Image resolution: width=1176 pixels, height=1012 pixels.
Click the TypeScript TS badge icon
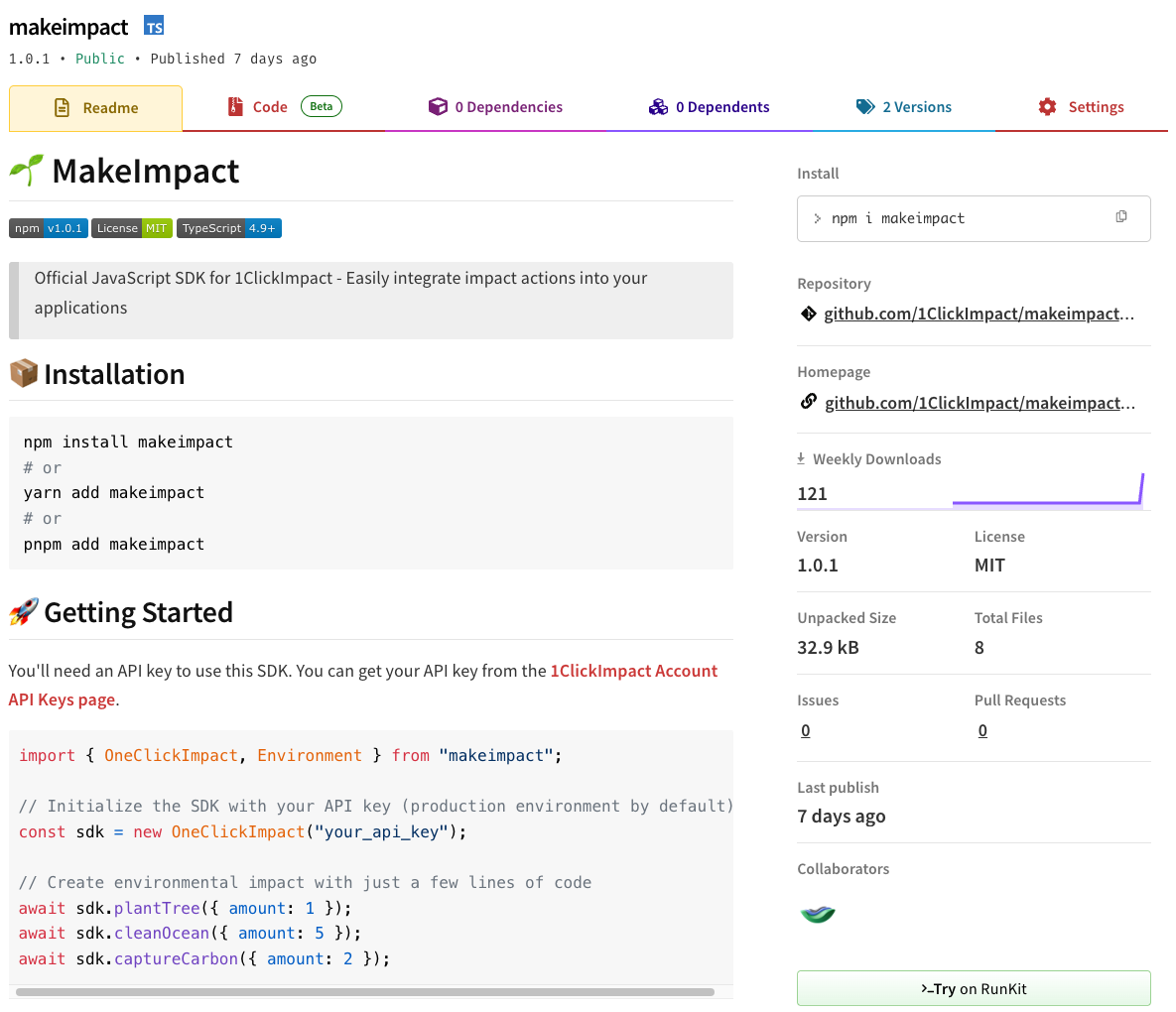click(x=154, y=26)
